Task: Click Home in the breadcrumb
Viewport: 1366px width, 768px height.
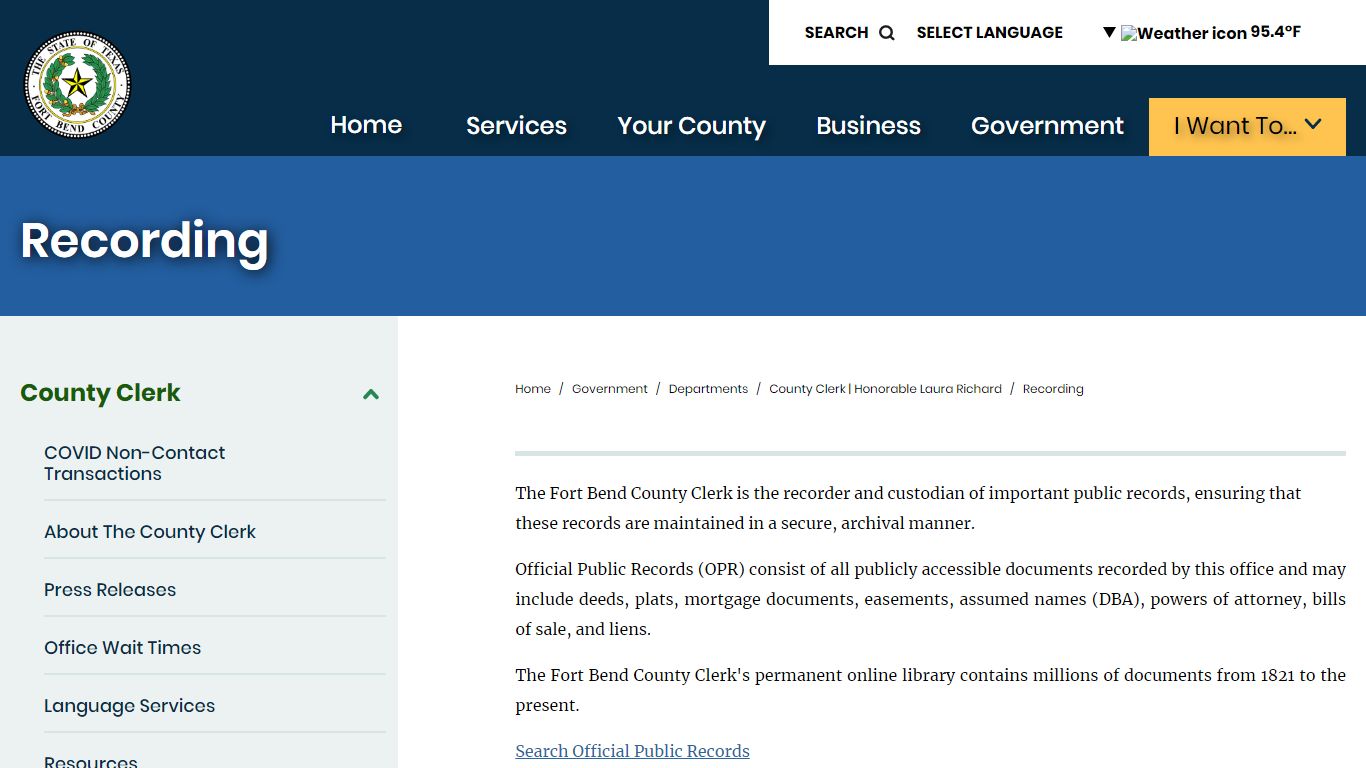Action: 533,389
